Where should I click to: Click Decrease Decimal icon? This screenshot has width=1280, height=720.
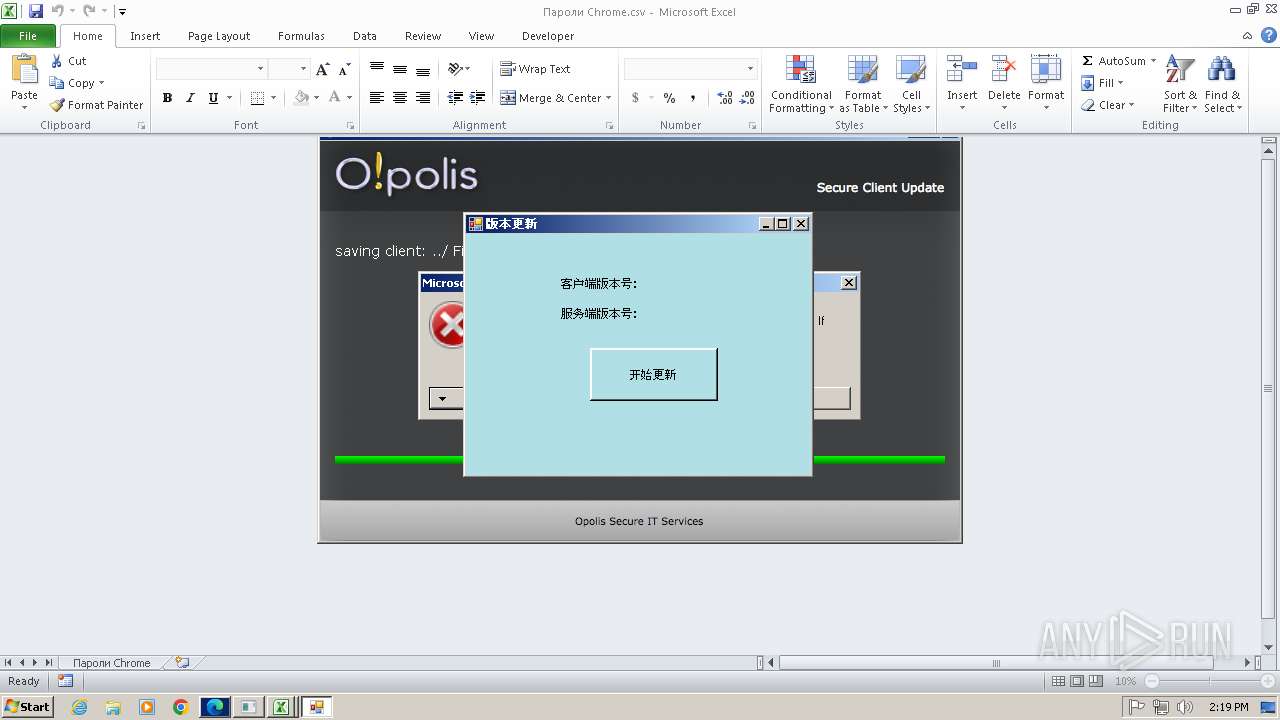pyautogui.click(x=748, y=98)
